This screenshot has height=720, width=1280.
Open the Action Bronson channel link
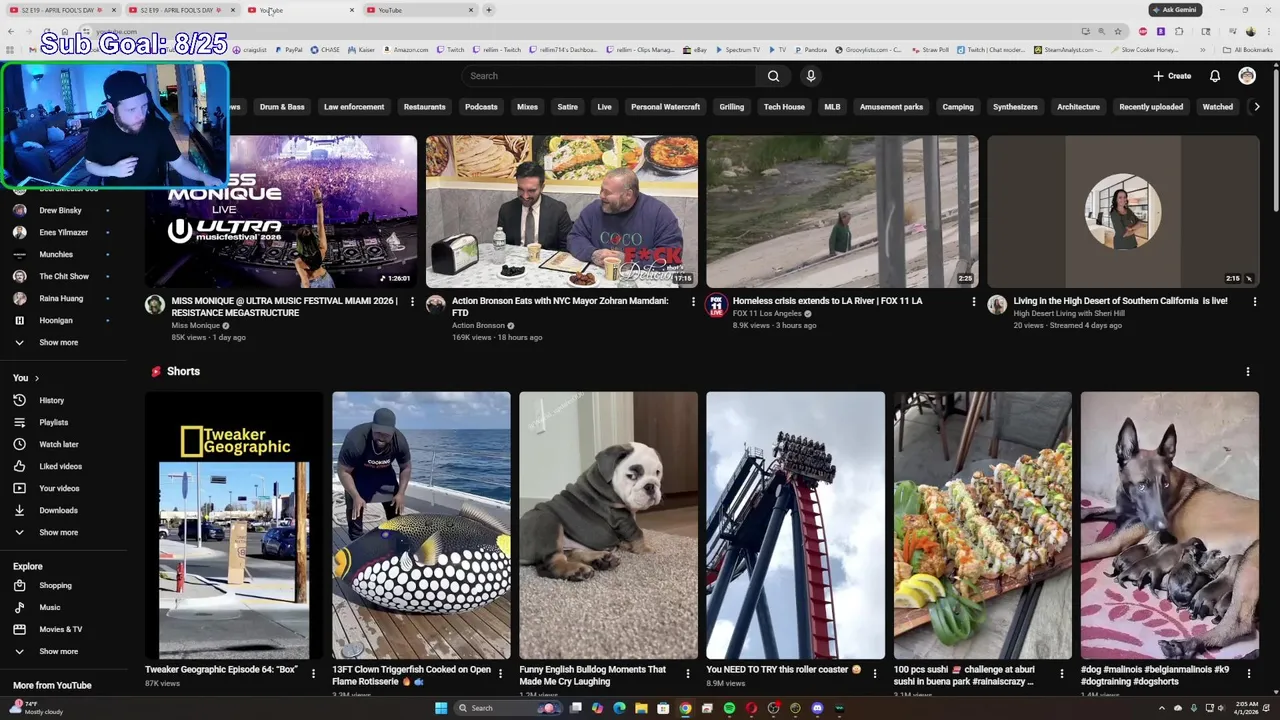(478, 325)
